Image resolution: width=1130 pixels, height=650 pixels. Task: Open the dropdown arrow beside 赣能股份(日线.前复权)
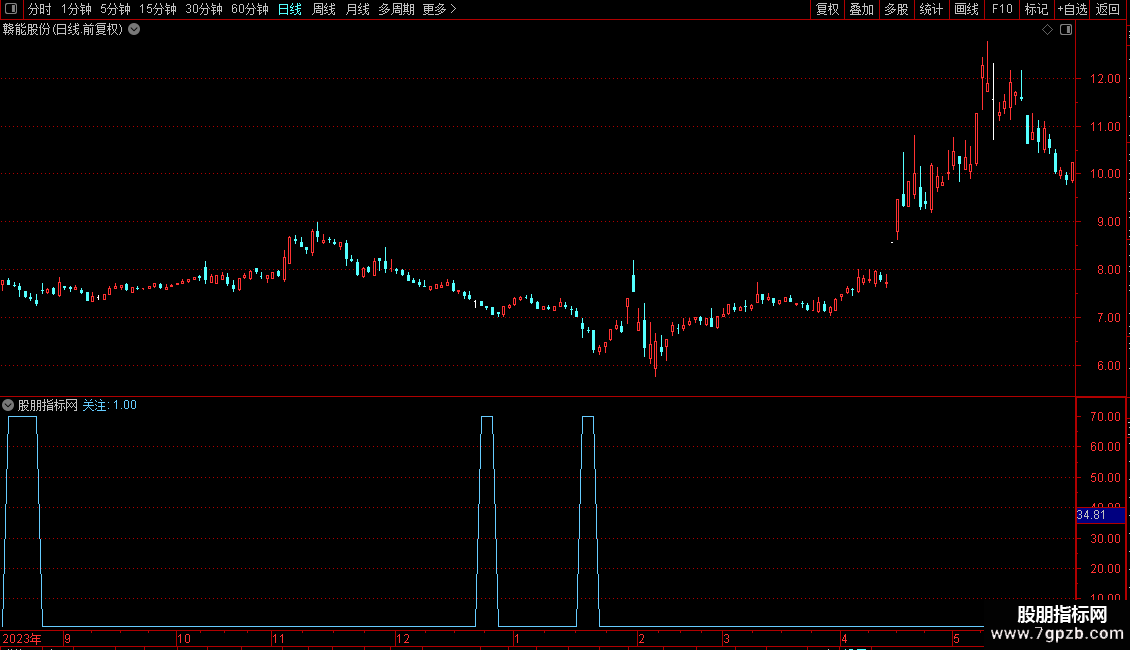coord(134,30)
